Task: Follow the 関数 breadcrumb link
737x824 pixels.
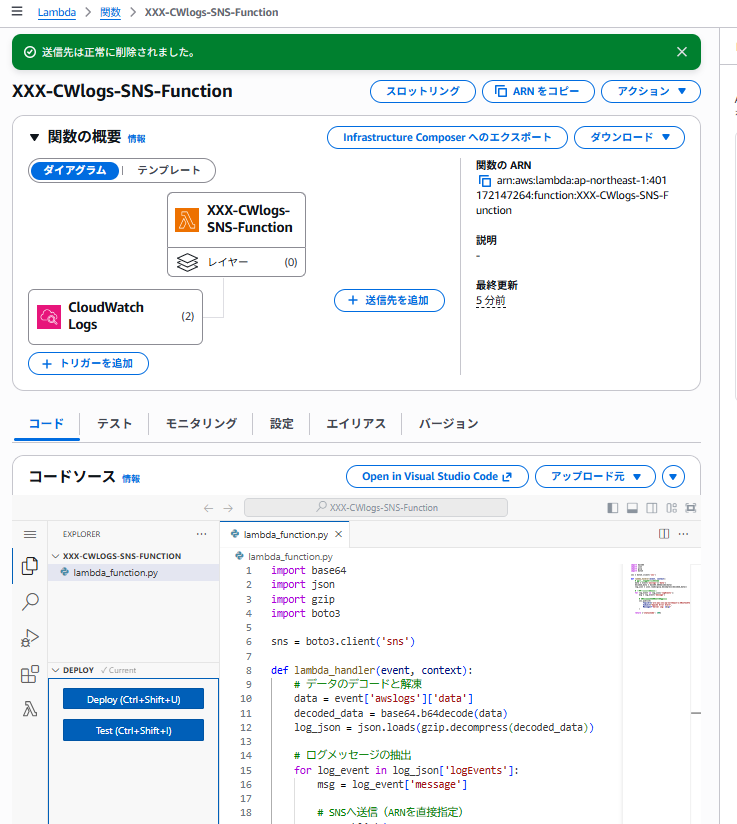Action: tap(110, 12)
